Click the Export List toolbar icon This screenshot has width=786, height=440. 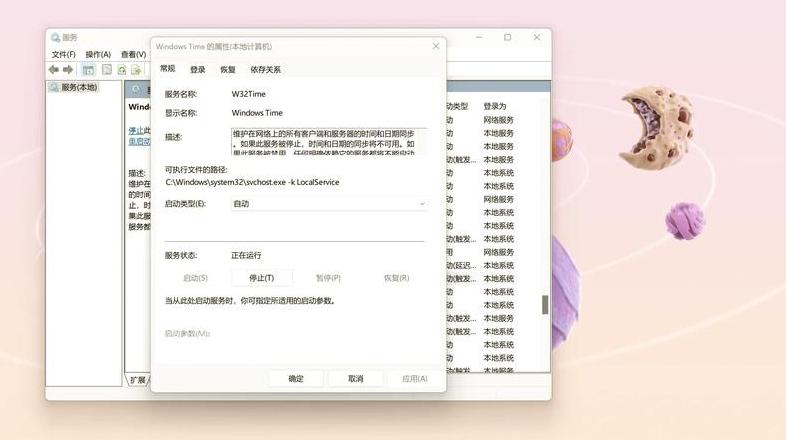point(135,70)
